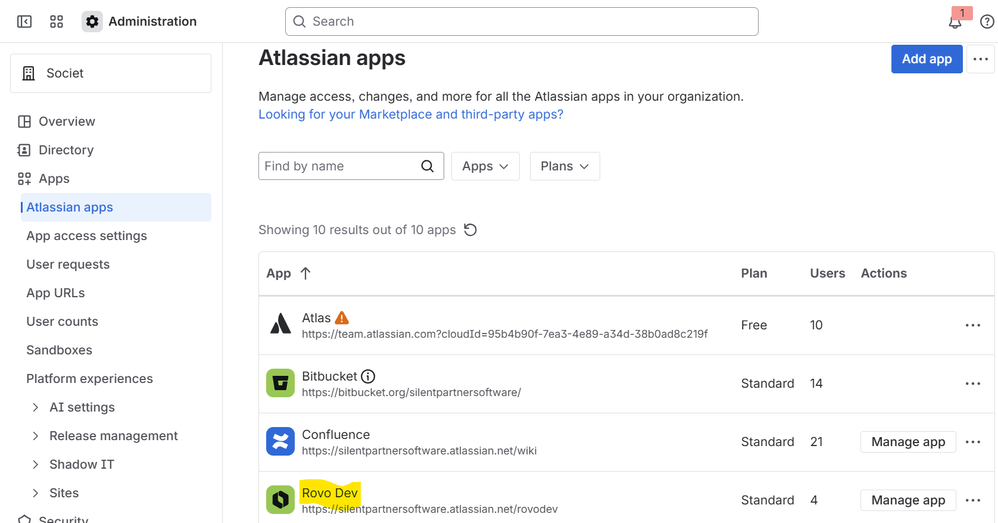The width and height of the screenshot is (998, 523).
Task: Click Manage app for Confluence
Action: 908,442
